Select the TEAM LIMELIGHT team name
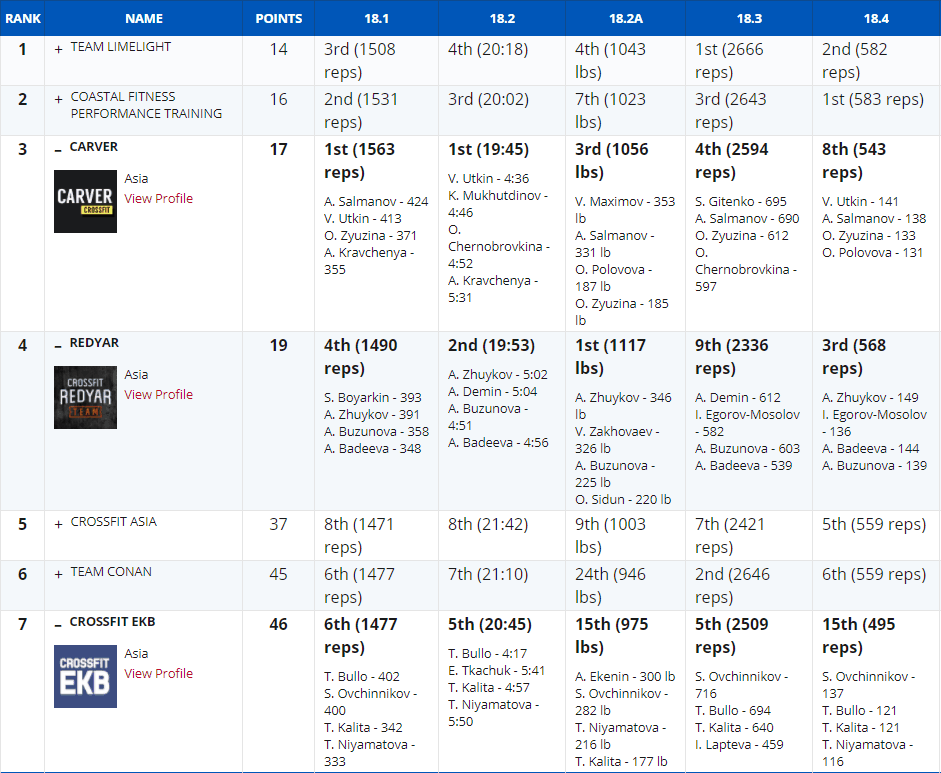The height and width of the screenshot is (773, 941). coord(121,47)
